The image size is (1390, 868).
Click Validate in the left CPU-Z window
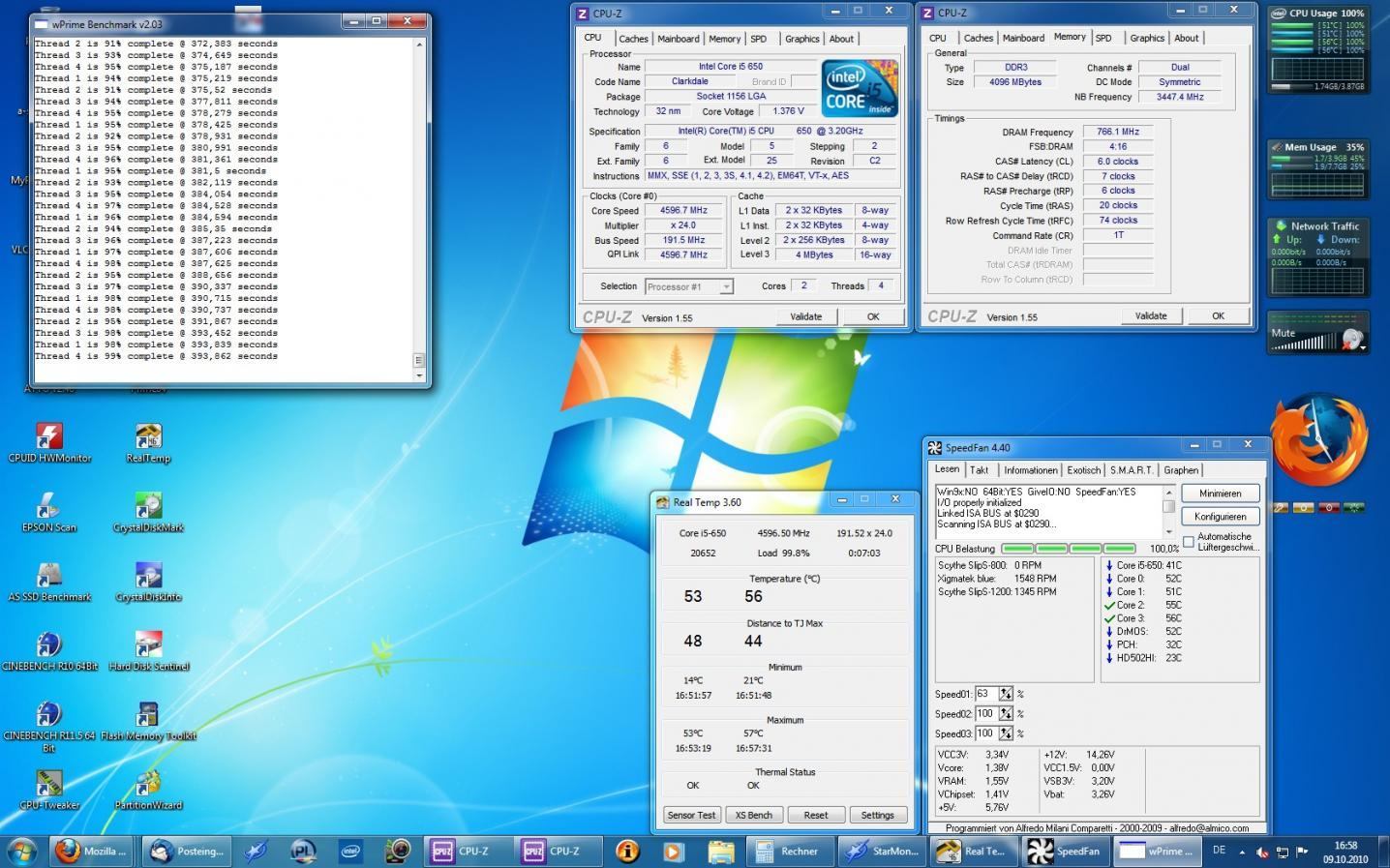[x=805, y=316]
